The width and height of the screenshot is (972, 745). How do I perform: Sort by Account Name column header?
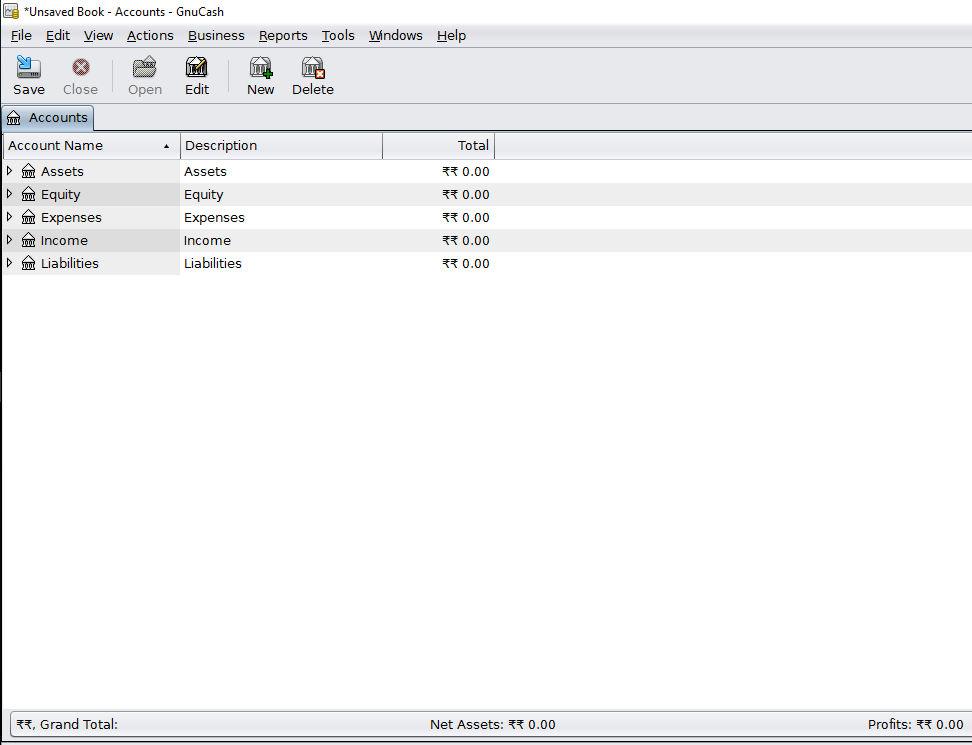92,146
